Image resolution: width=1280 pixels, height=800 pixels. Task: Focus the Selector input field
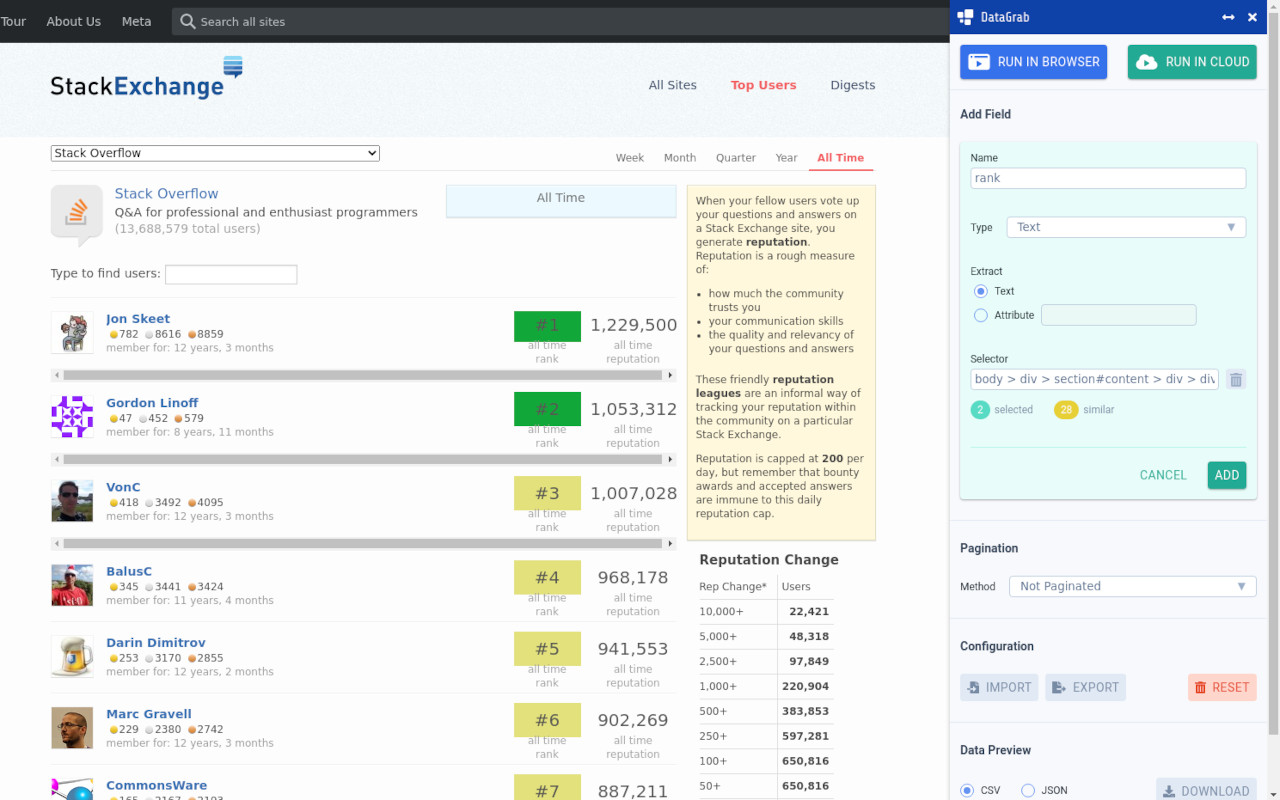pos(1094,380)
